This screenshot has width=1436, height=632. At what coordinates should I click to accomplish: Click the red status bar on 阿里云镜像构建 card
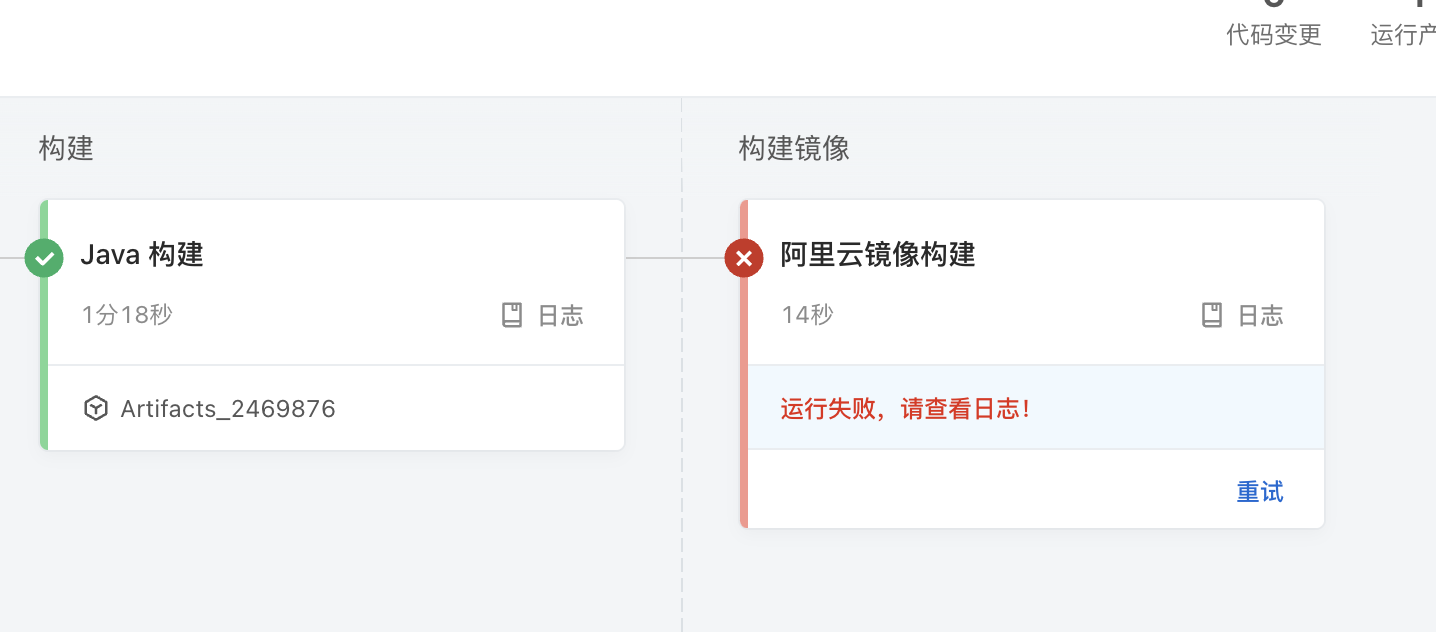744,364
